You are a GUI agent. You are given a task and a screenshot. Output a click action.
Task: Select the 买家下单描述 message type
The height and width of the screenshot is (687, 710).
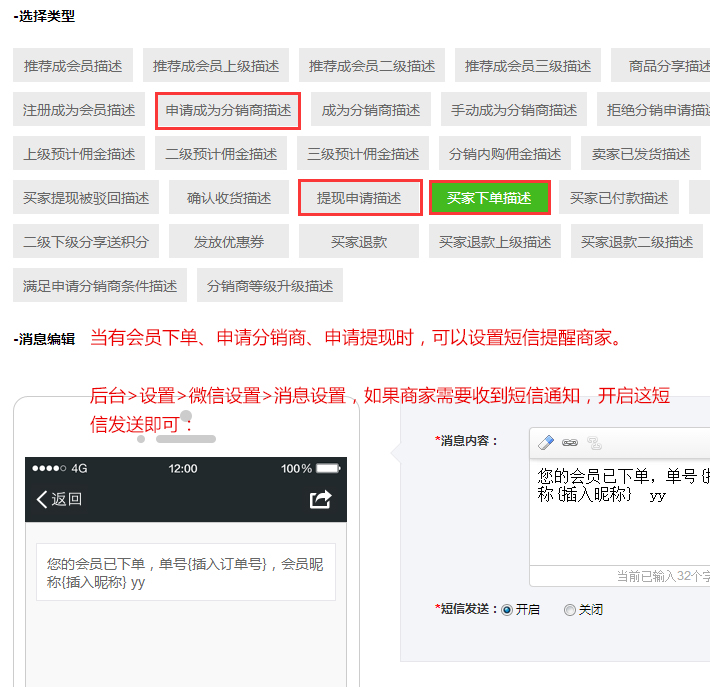click(489, 198)
